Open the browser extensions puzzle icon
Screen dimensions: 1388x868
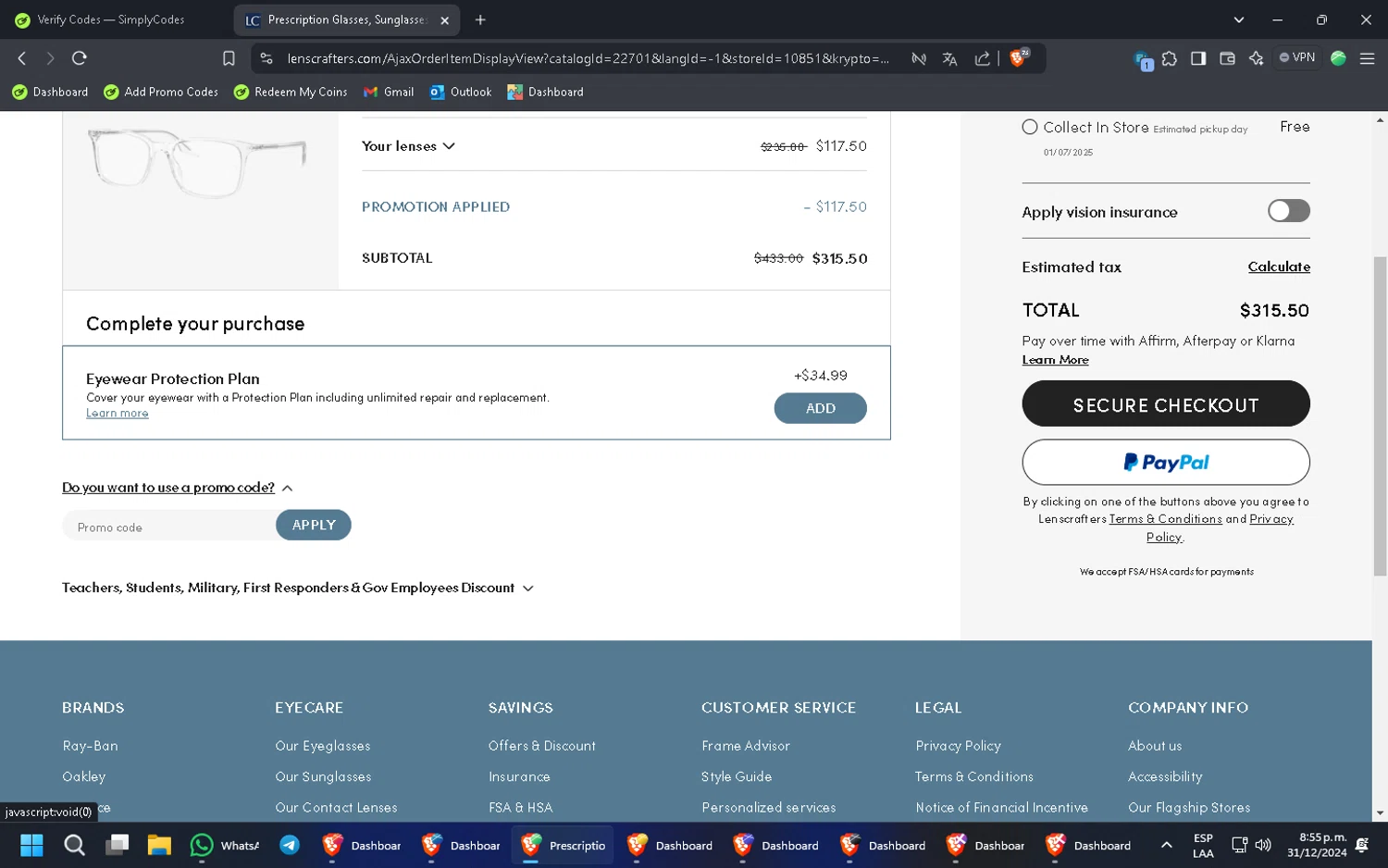pyautogui.click(x=1170, y=58)
